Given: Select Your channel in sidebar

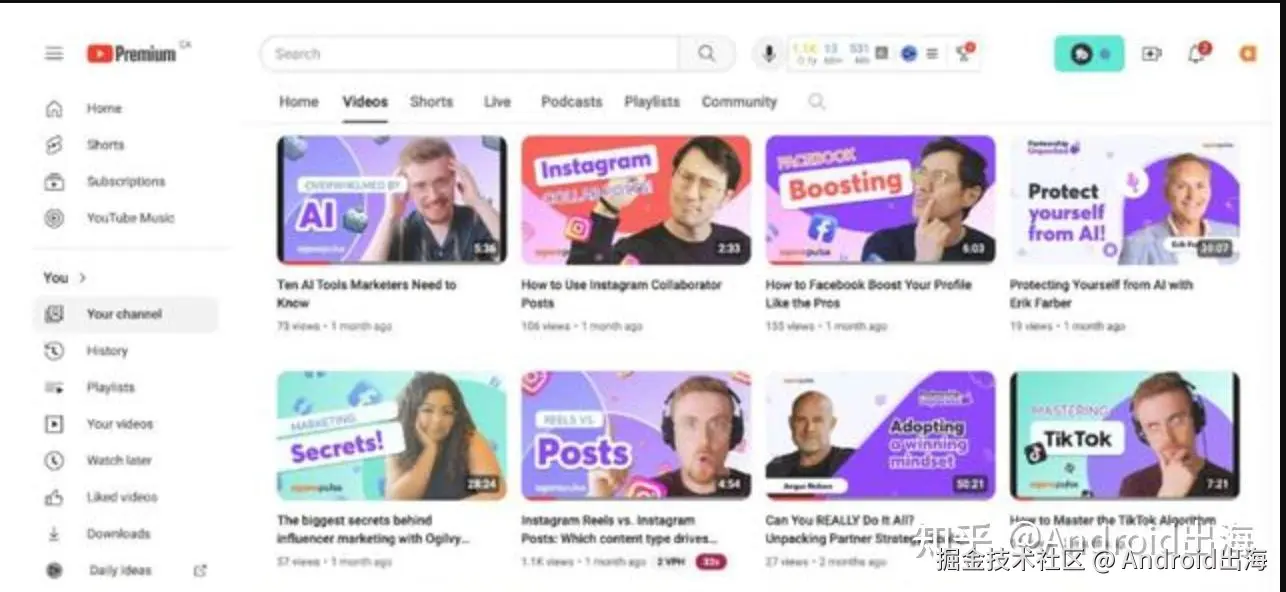Looking at the screenshot, I should [x=125, y=314].
